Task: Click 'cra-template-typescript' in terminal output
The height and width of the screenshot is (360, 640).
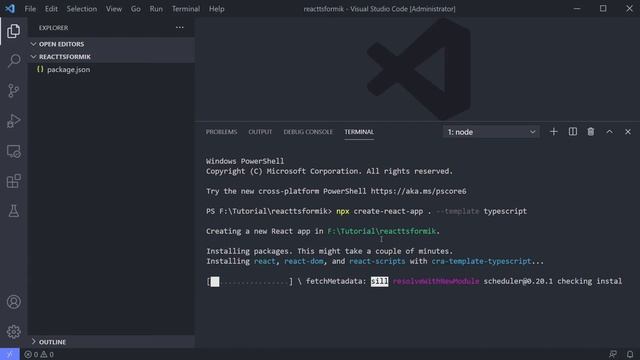Action: click(481, 261)
